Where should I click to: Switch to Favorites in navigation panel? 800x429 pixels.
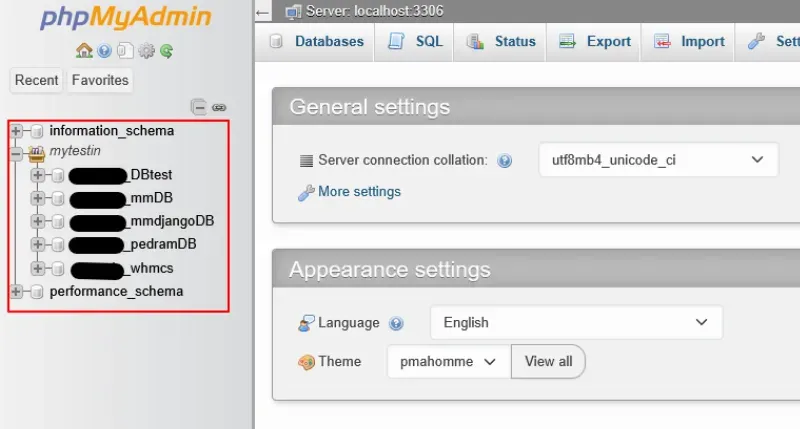click(x=100, y=81)
